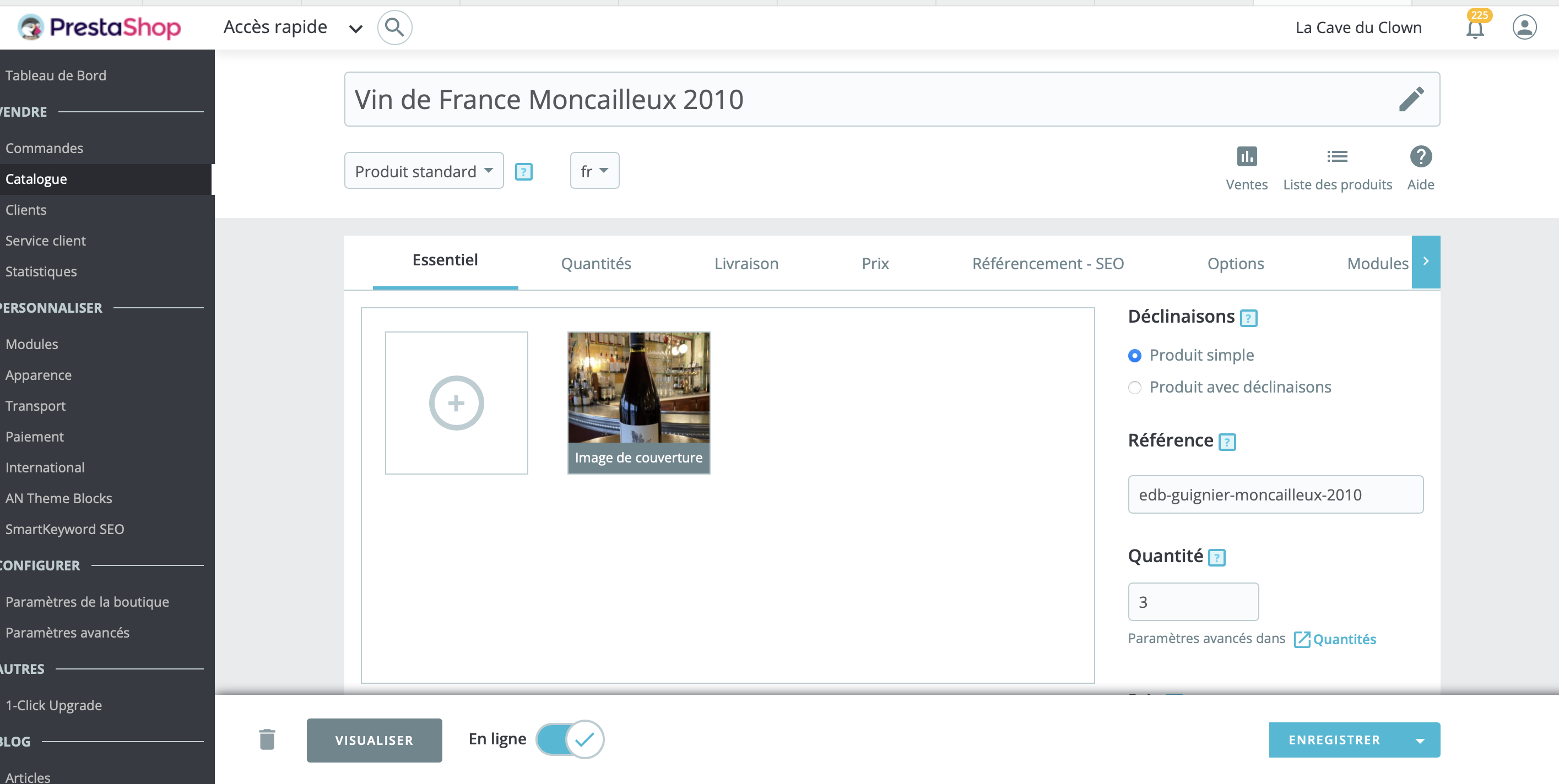Open the search magnifier icon
This screenshot has height=784, width=1559.
(x=394, y=27)
